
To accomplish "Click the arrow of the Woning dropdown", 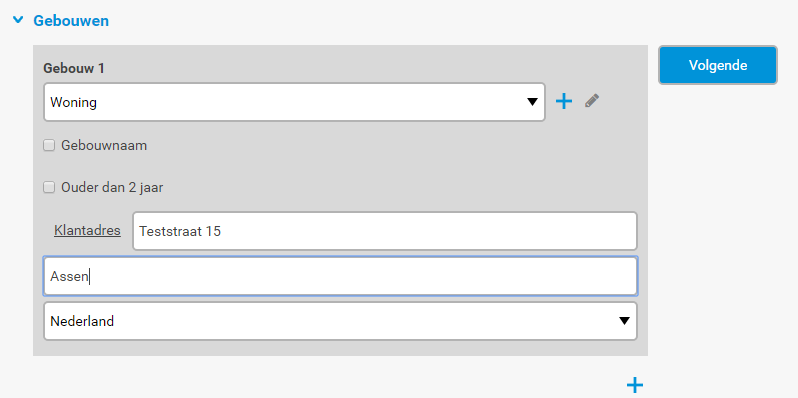I will [532, 102].
